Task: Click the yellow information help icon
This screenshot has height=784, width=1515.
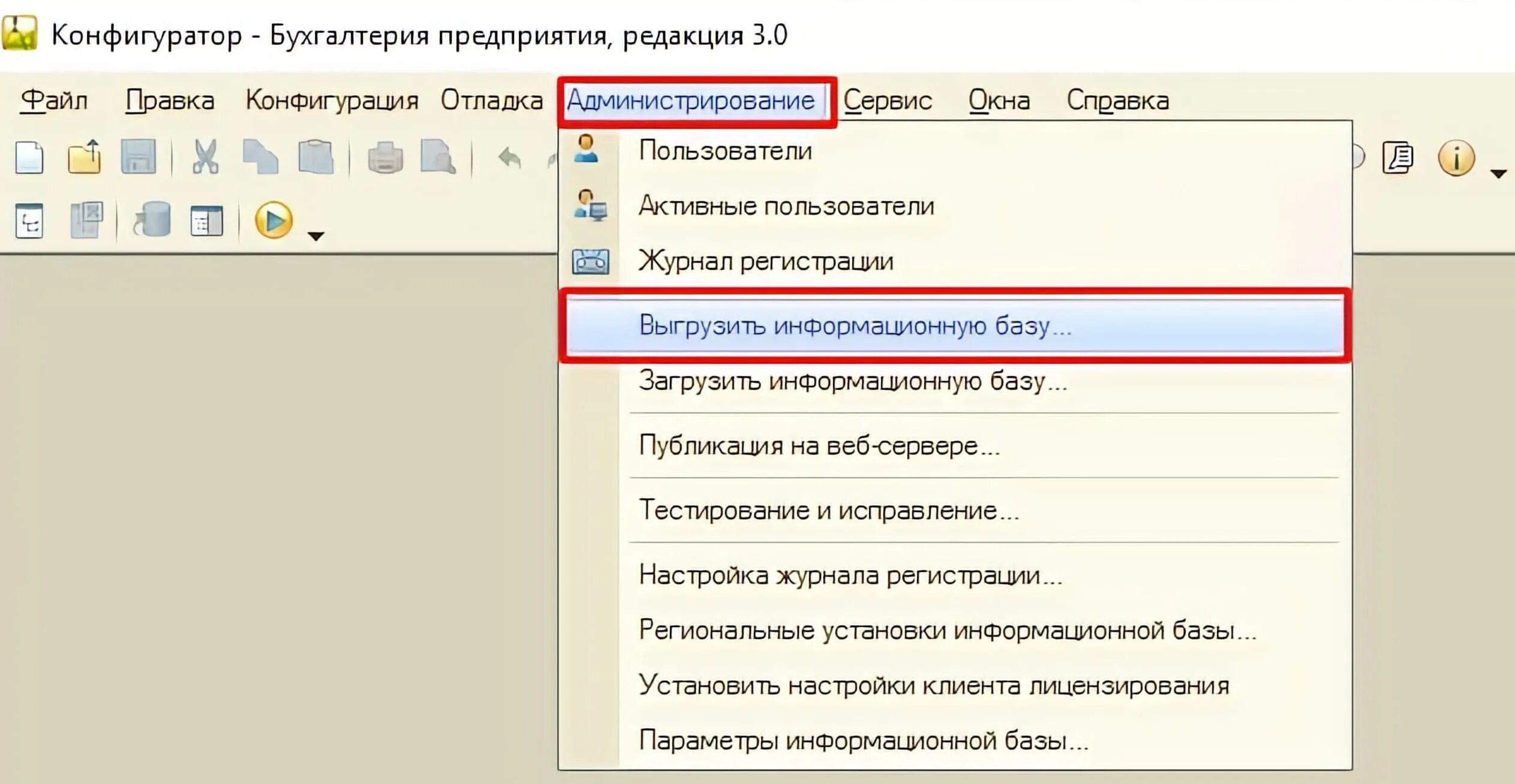Action: (x=1456, y=158)
